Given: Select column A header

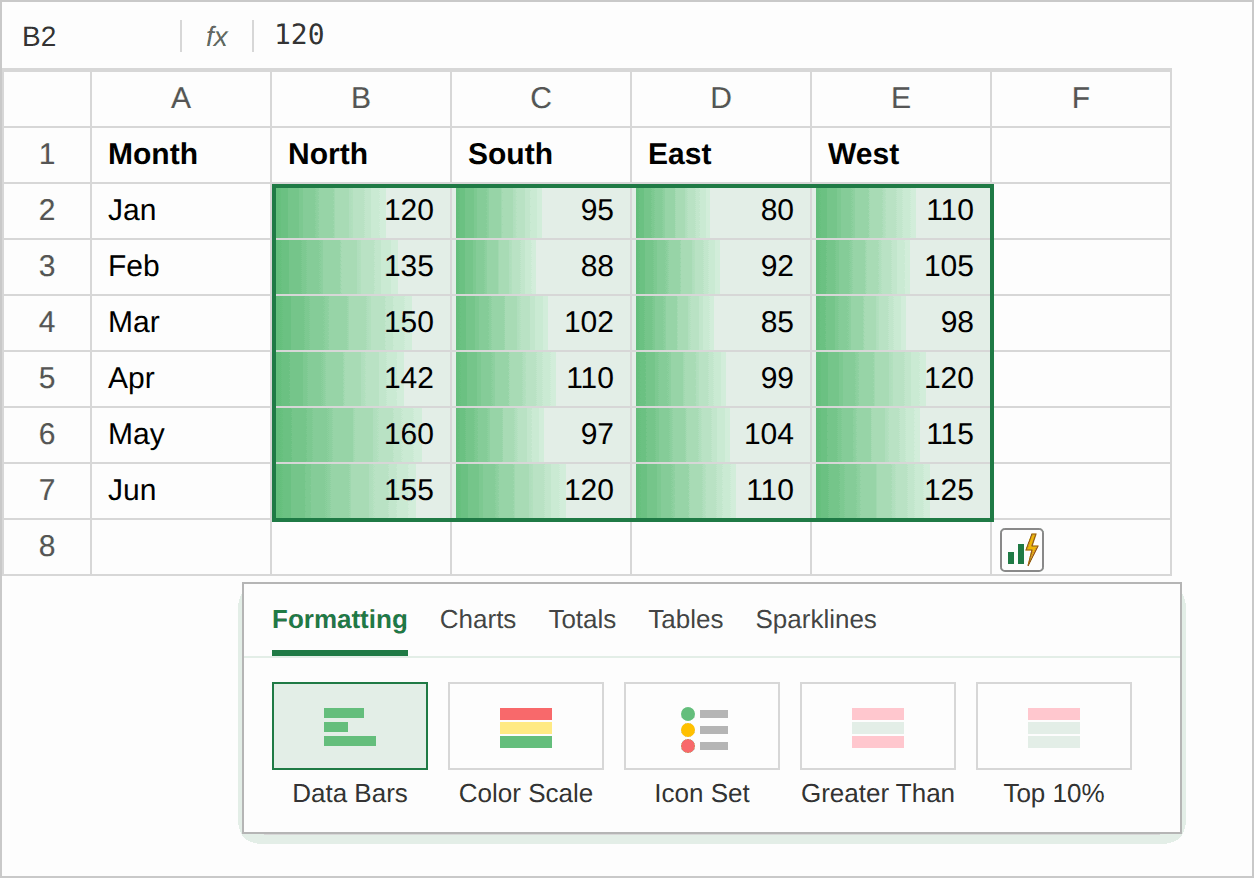Looking at the screenshot, I should (x=181, y=98).
